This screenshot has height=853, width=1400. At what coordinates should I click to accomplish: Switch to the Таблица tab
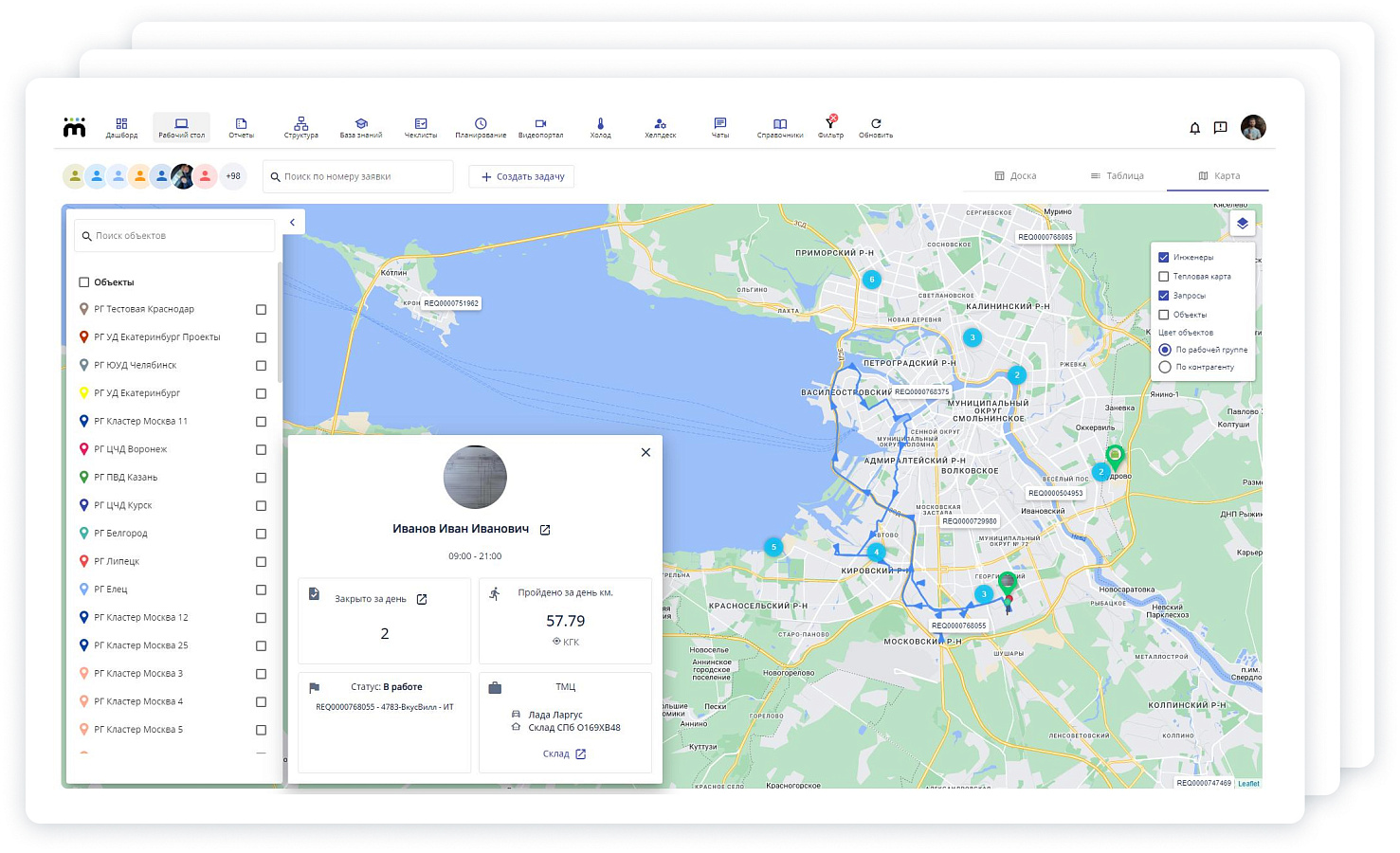1118,176
